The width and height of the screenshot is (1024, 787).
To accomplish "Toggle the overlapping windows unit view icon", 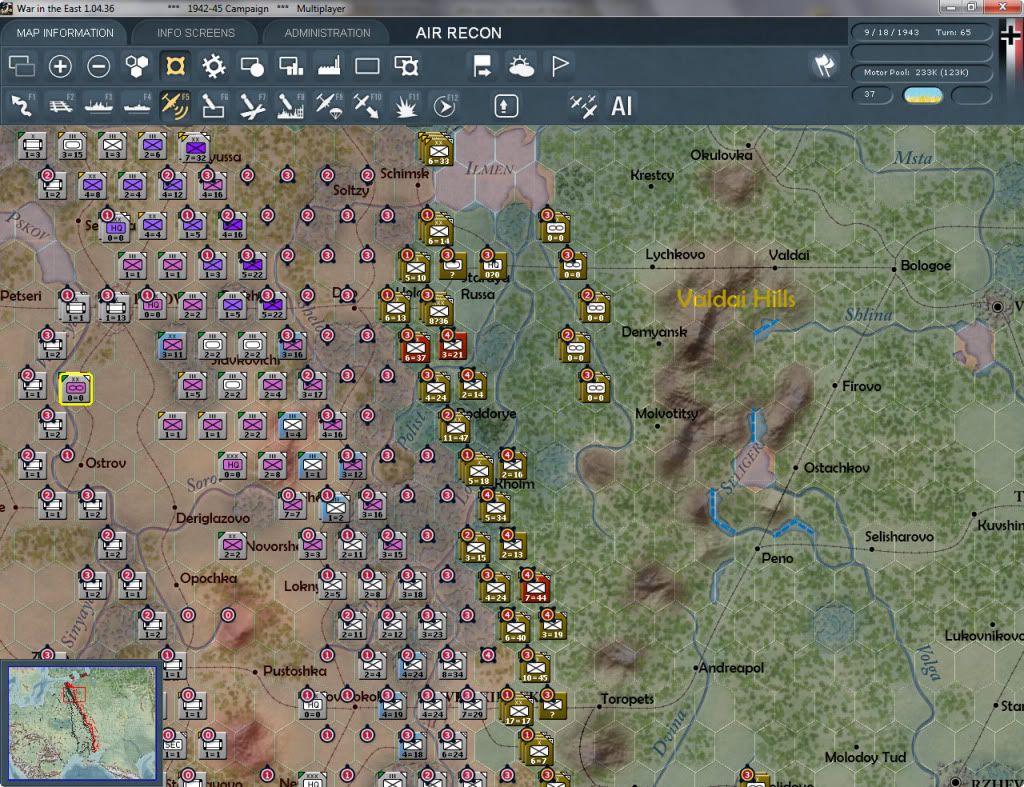I will point(22,66).
